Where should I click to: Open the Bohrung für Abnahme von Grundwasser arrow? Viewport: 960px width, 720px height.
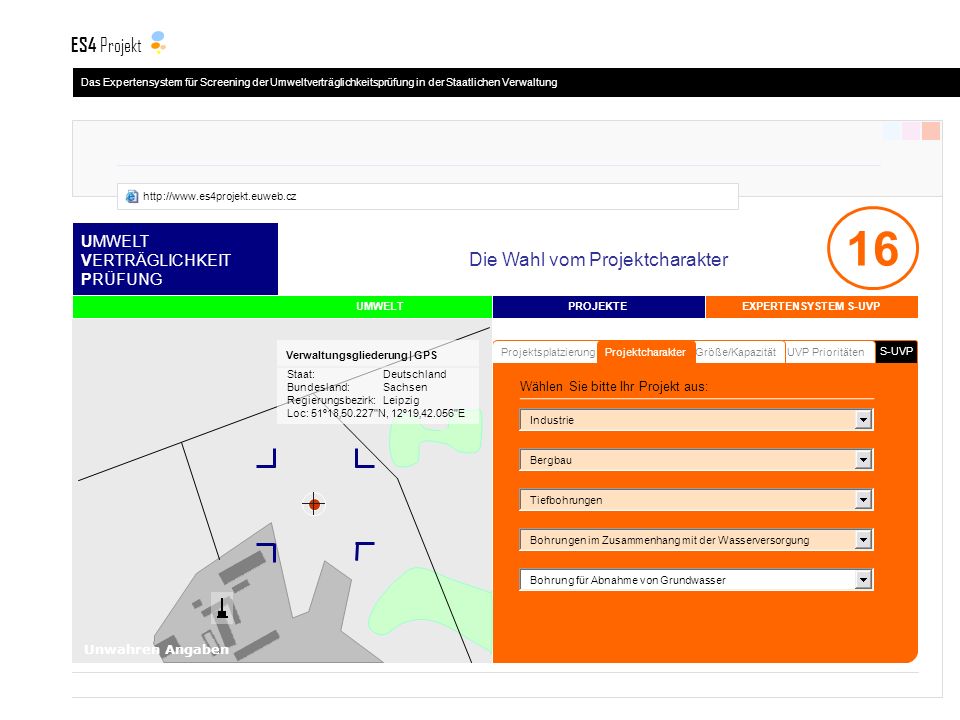pyautogui.click(x=863, y=580)
